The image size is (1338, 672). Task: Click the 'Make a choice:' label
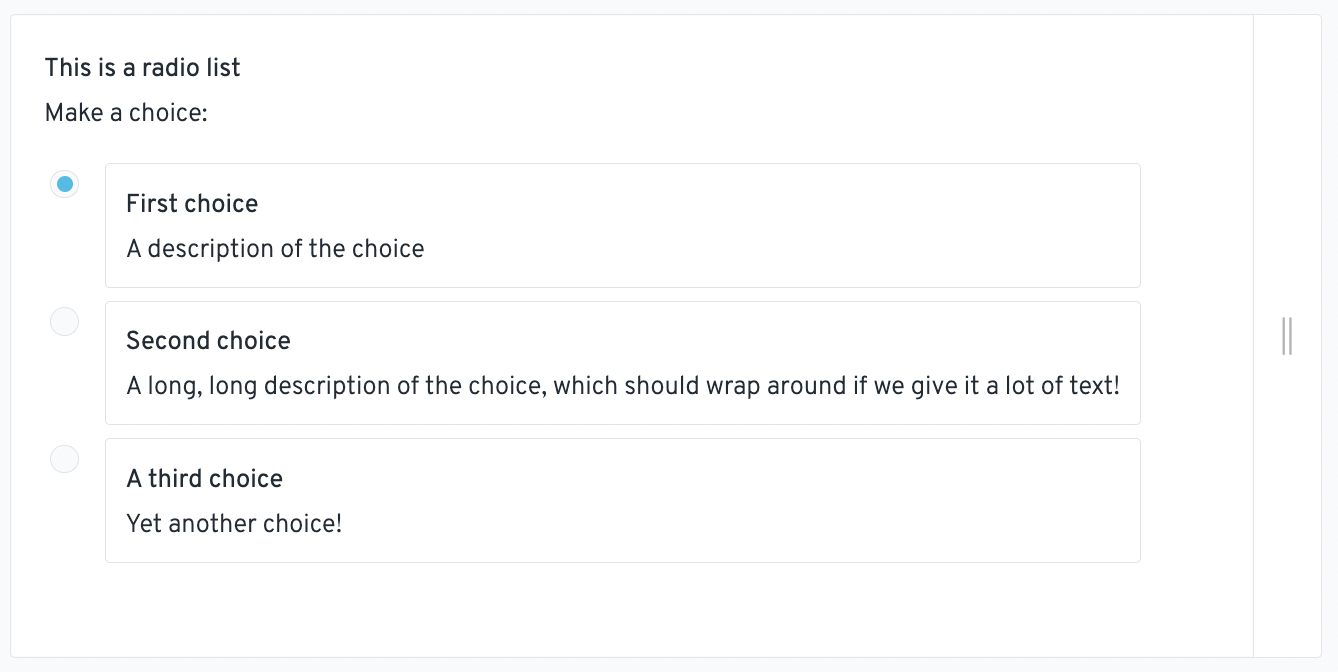pyautogui.click(x=126, y=113)
